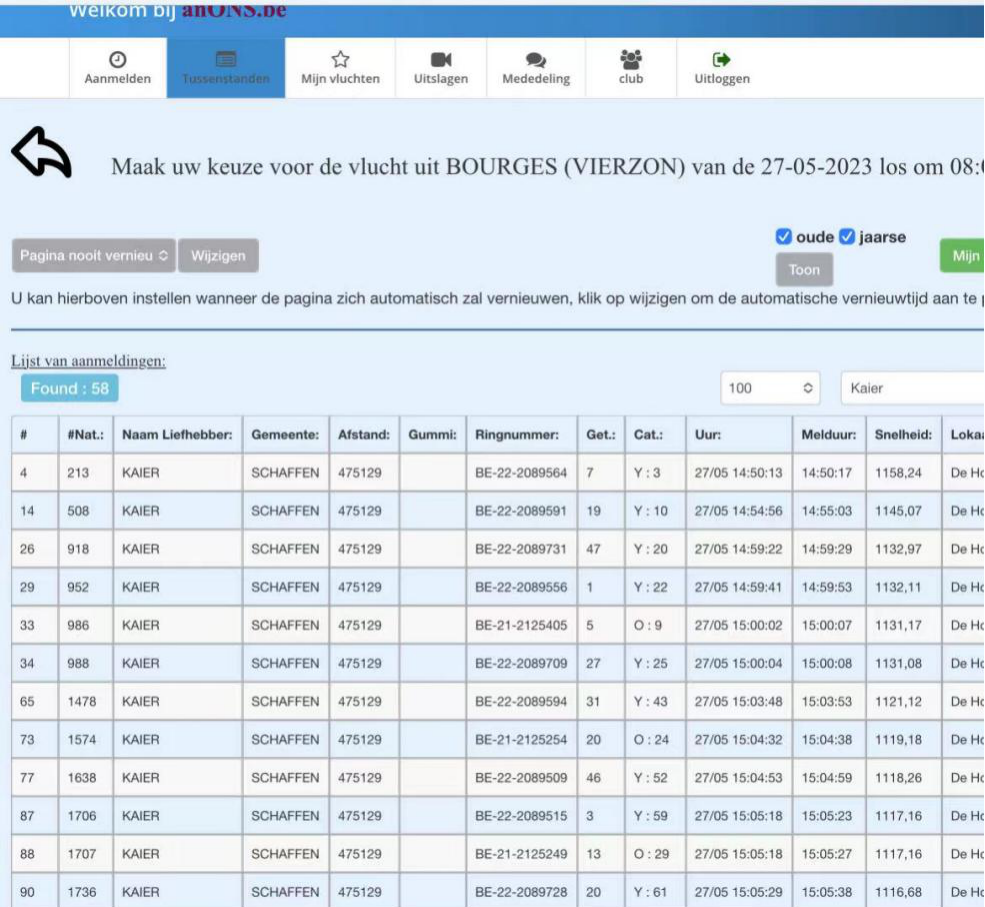Open the Mijn vluchten menu label
Image resolution: width=985 pixels, height=907 pixels.
(x=340, y=80)
